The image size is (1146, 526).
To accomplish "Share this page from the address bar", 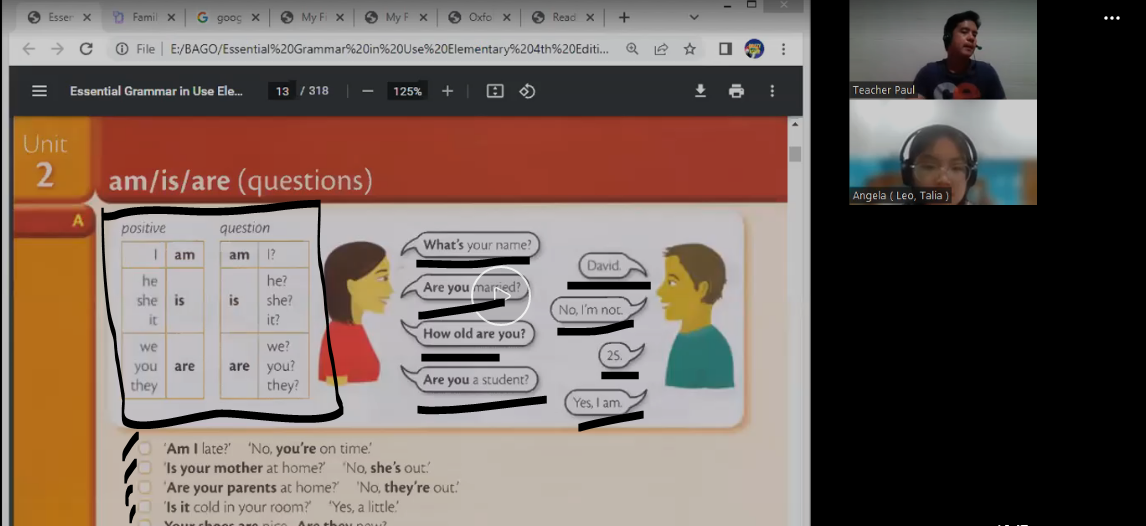I will click(x=661, y=49).
